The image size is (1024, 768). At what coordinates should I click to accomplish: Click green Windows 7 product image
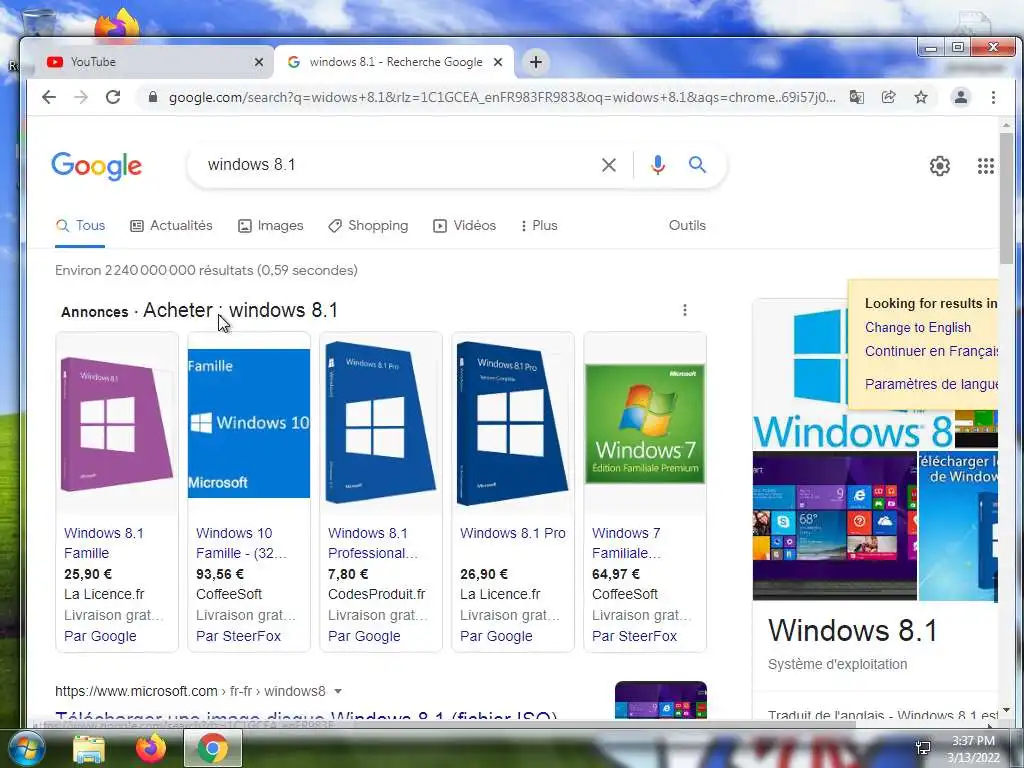click(x=645, y=423)
